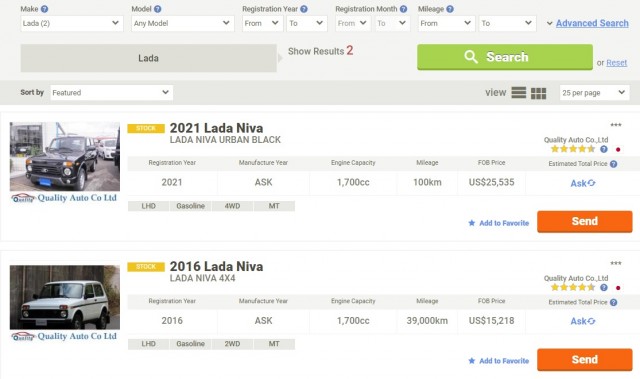Click LADA NIVA URBAN BLACK subtitle
Screen dimensions: 640x379
click(225, 140)
